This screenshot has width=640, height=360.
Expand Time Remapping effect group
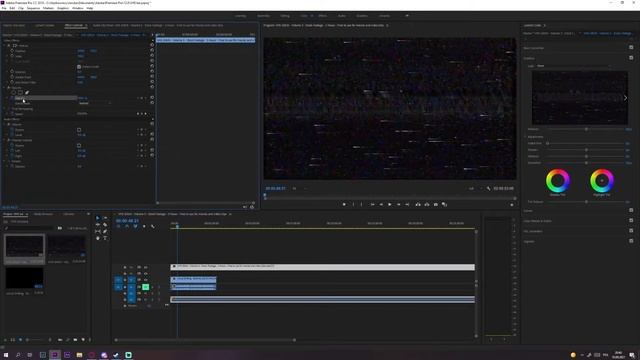point(5,109)
